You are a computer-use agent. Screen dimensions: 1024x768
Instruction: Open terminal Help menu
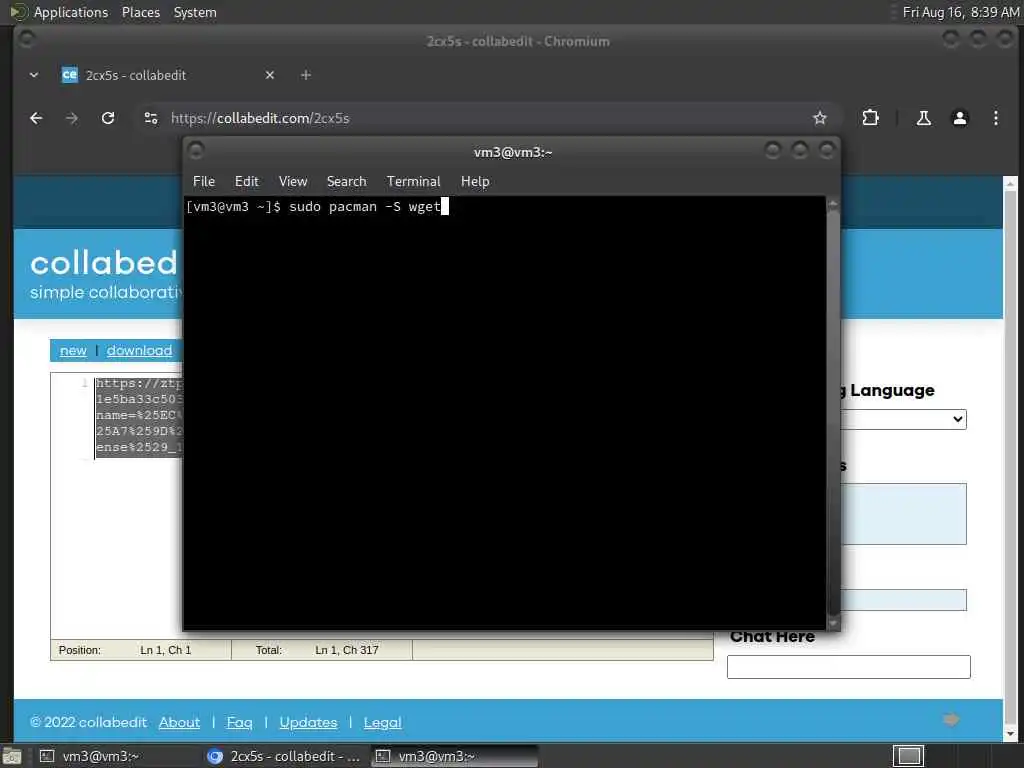[x=475, y=182]
